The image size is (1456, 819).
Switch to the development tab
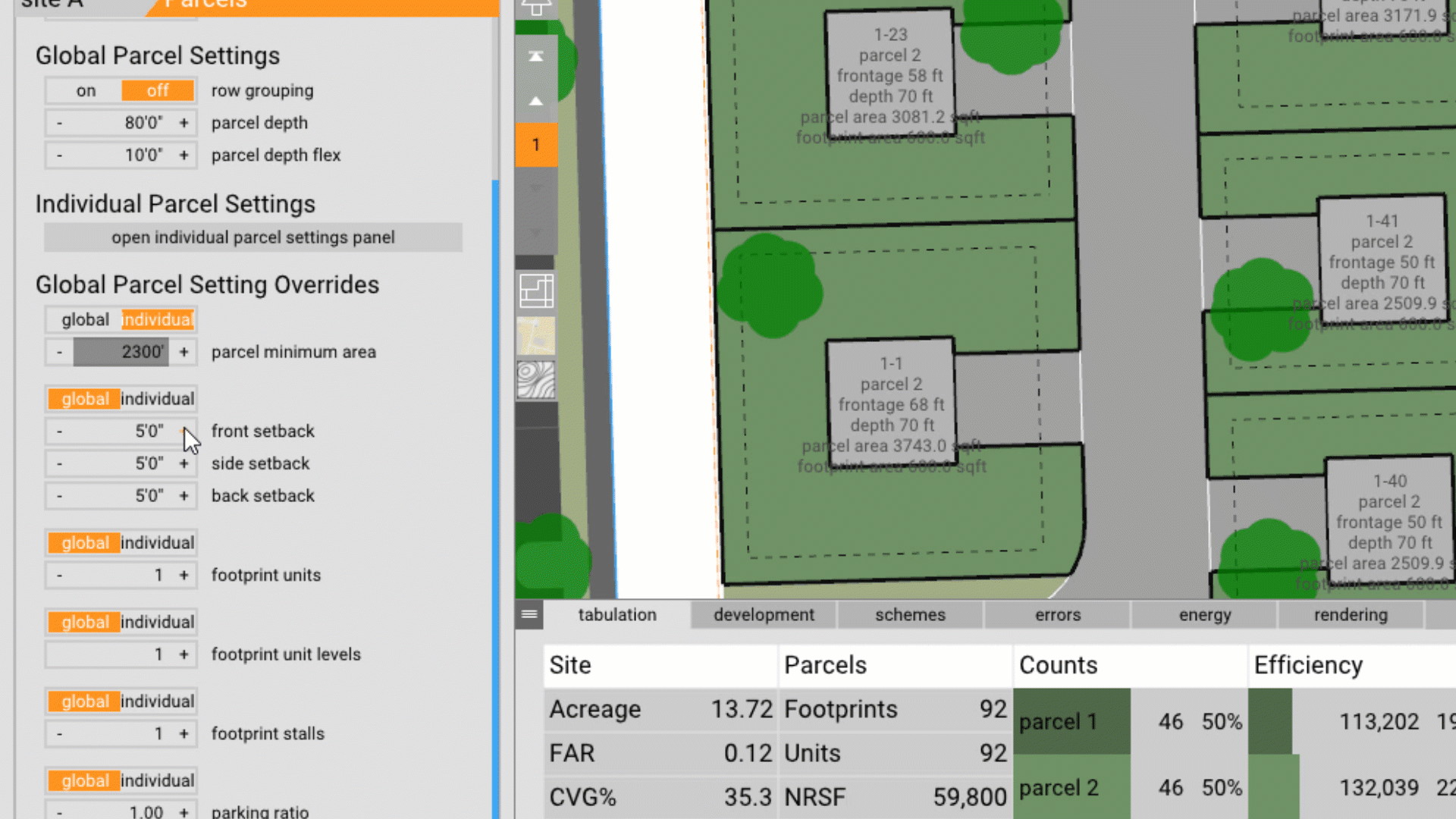coord(764,615)
